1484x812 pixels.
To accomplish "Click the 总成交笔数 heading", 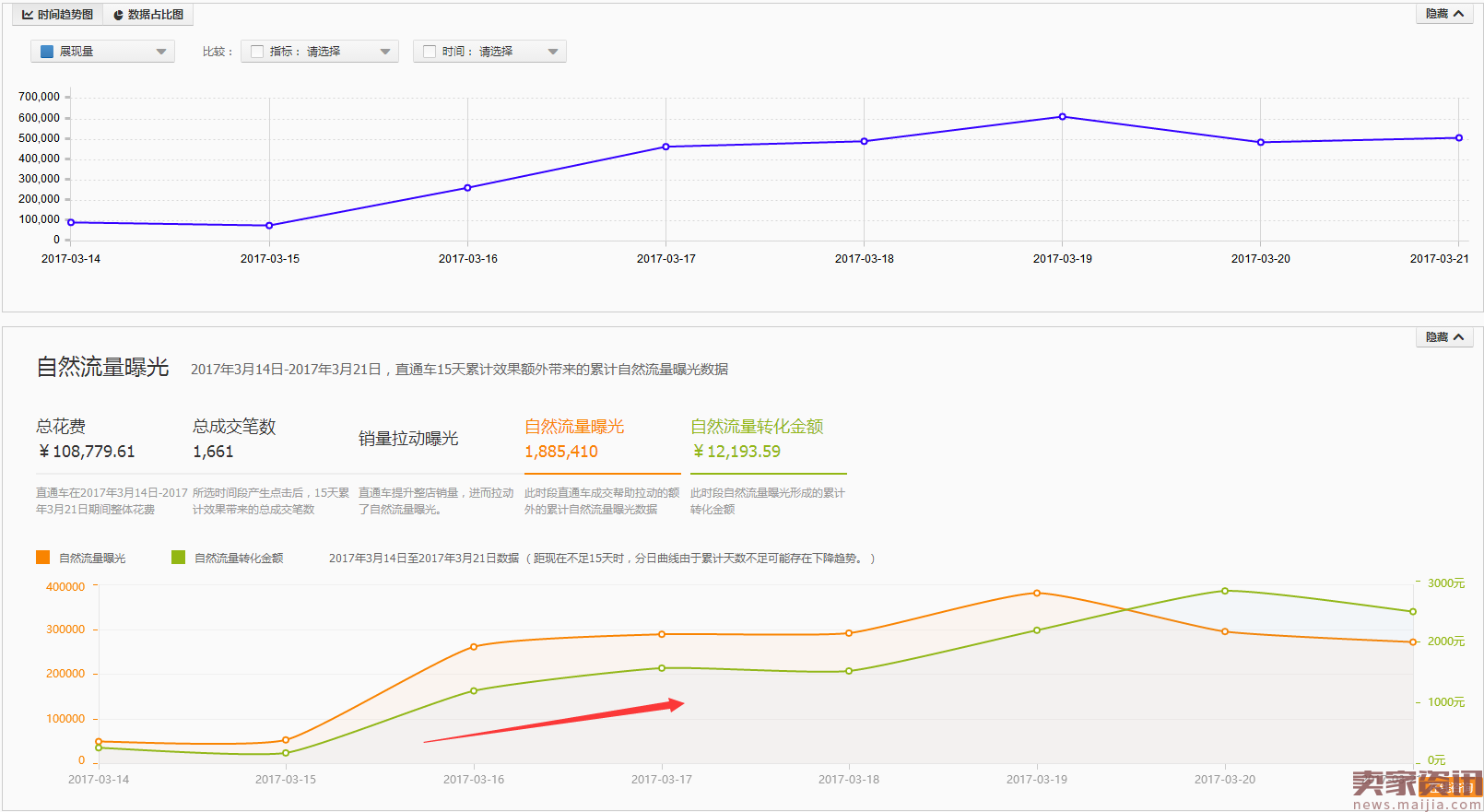I will (x=234, y=427).
